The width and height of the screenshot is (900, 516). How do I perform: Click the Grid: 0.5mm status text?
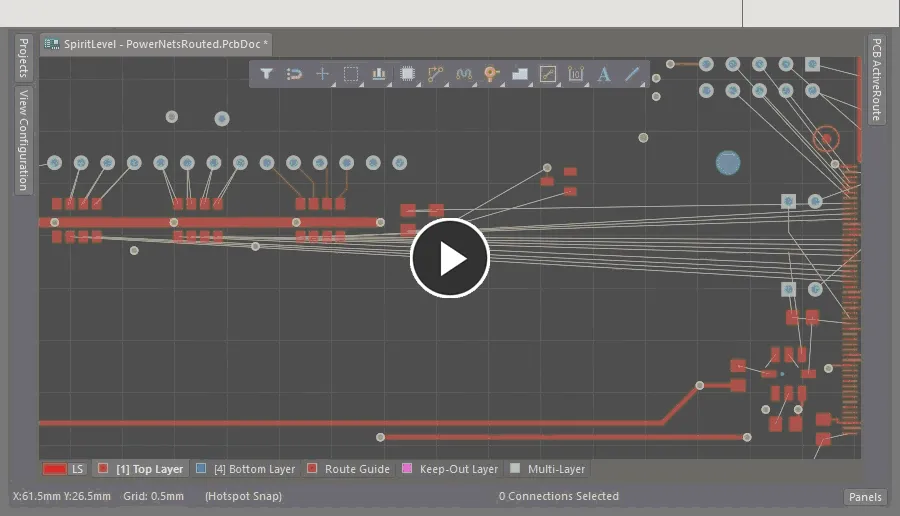(x=153, y=496)
